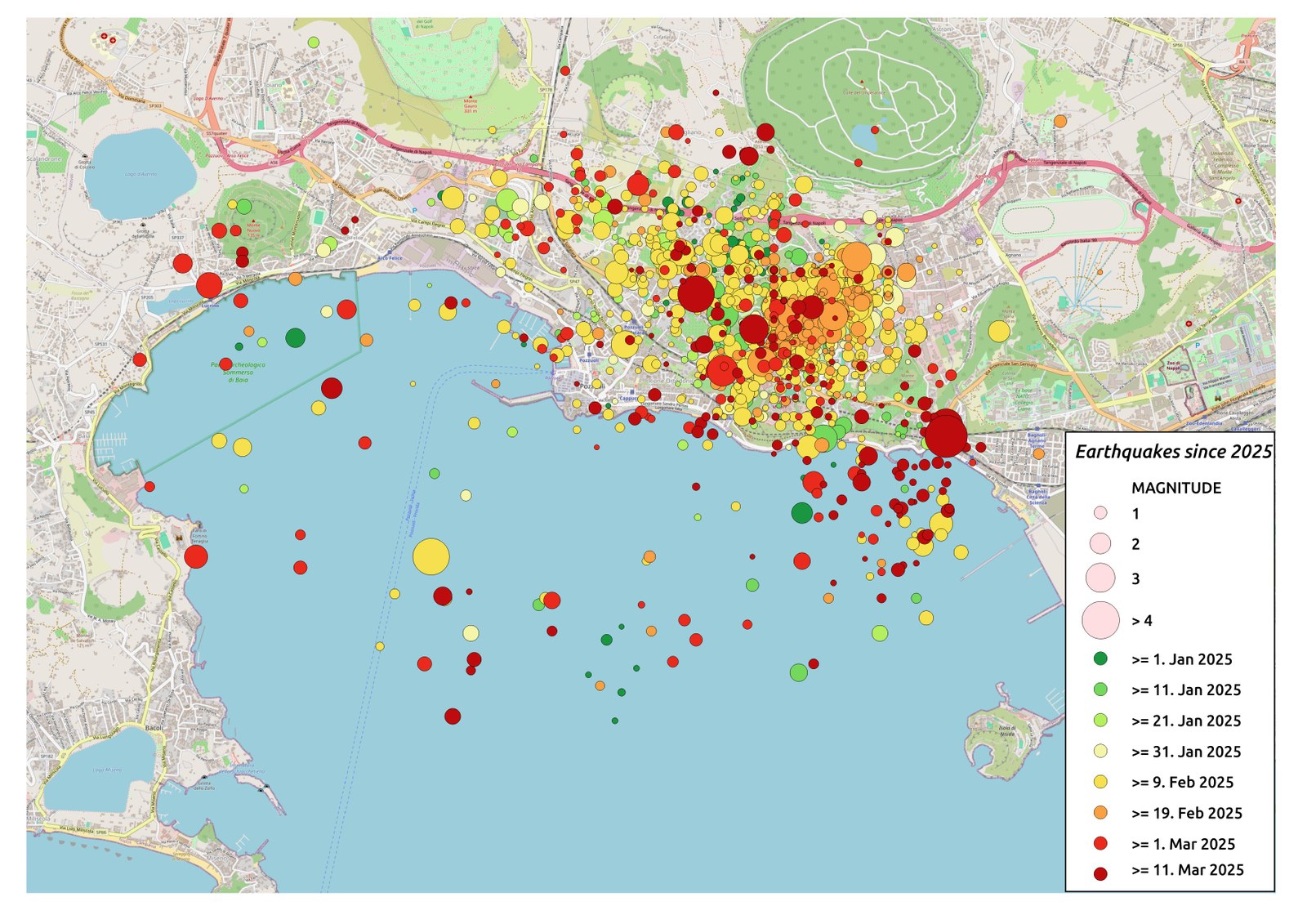Click Lago d'Averno lake on the map

(x=140, y=172)
